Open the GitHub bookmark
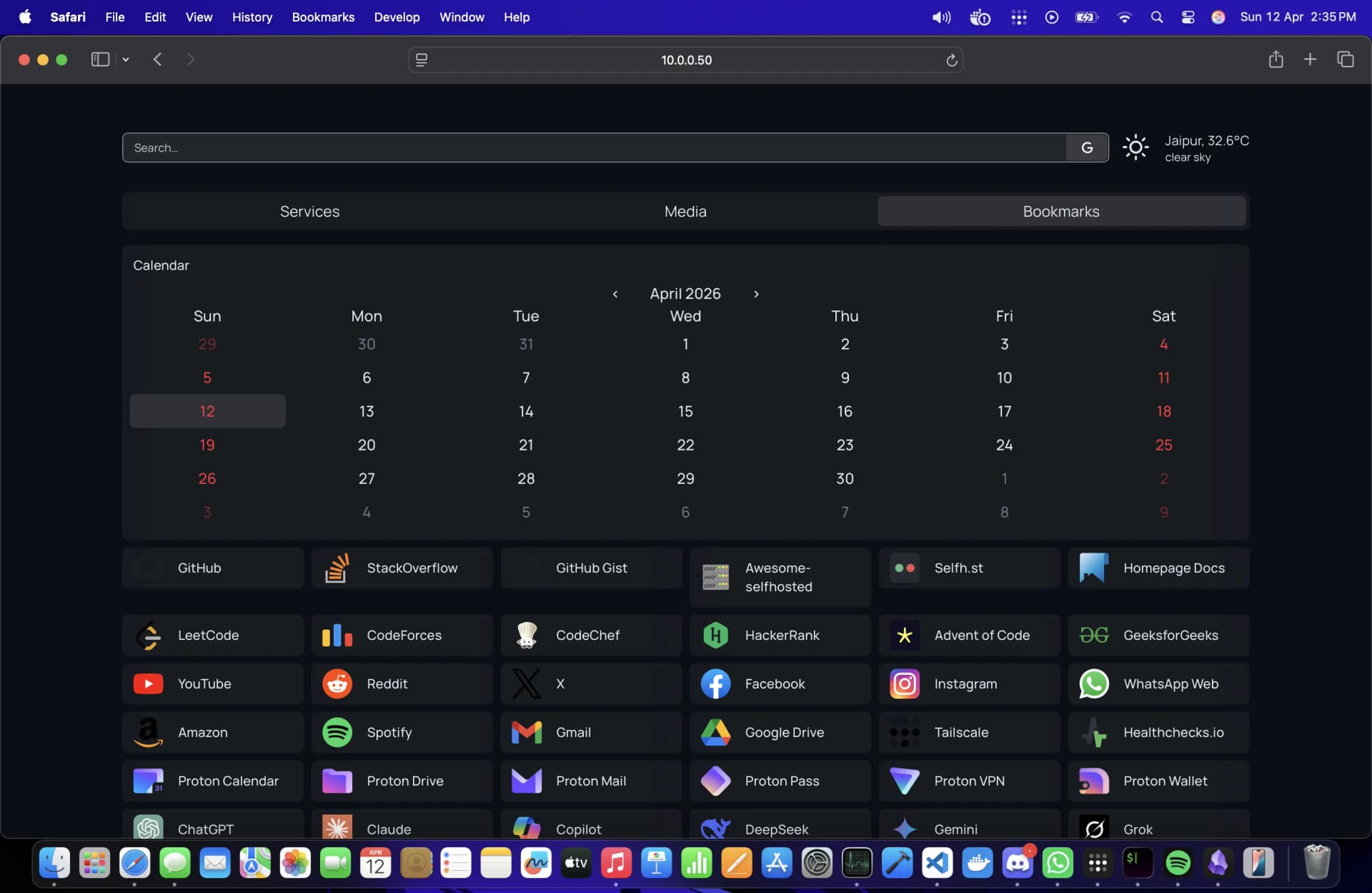This screenshot has width=1372, height=893. [212, 568]
